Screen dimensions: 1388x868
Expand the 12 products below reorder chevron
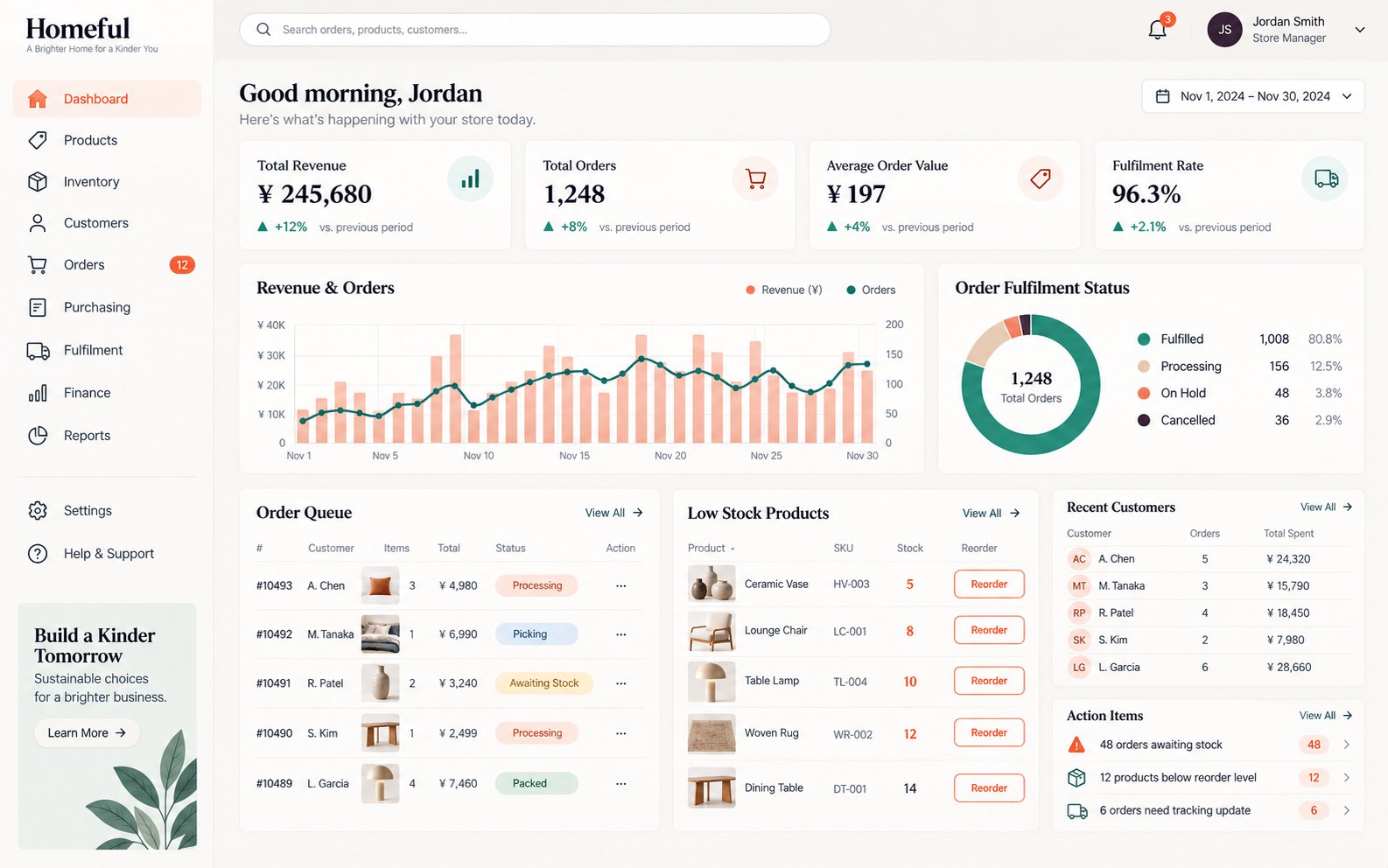click(x=1346, y=777)
